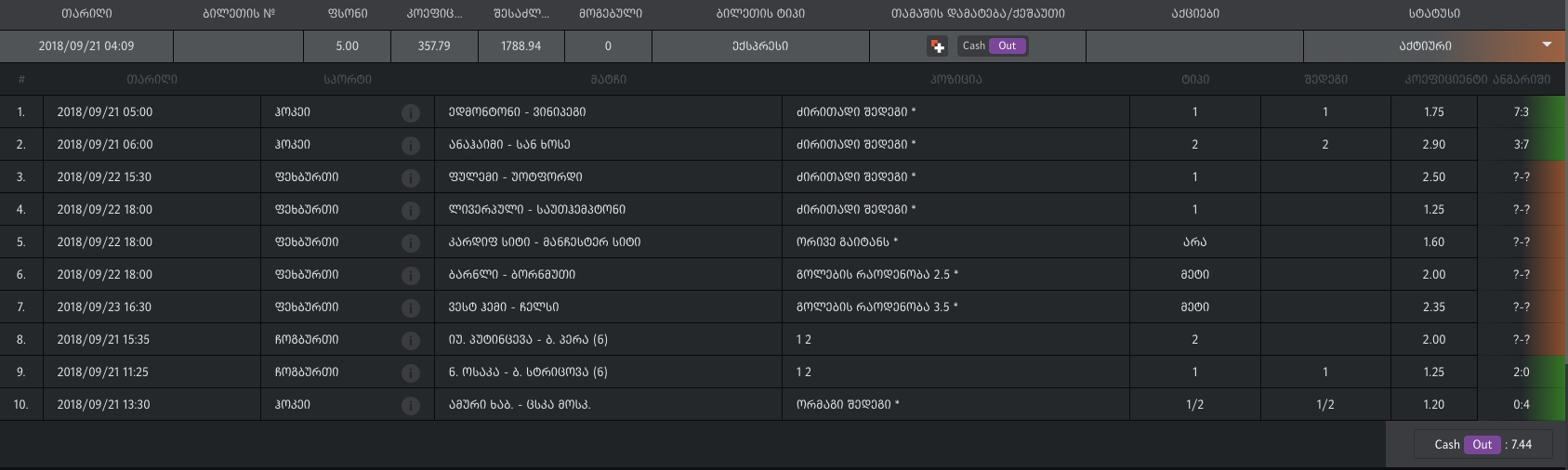
Task: Click info icon for ფულჰემი - უოტფორდი row
Action: (x=410, y=177)
